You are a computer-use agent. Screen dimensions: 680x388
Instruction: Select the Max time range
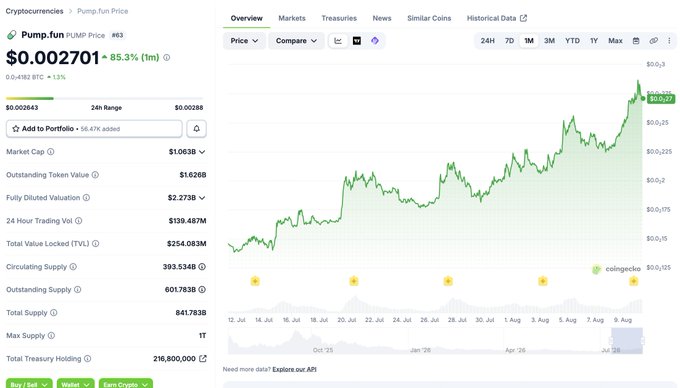coord(615,41)
